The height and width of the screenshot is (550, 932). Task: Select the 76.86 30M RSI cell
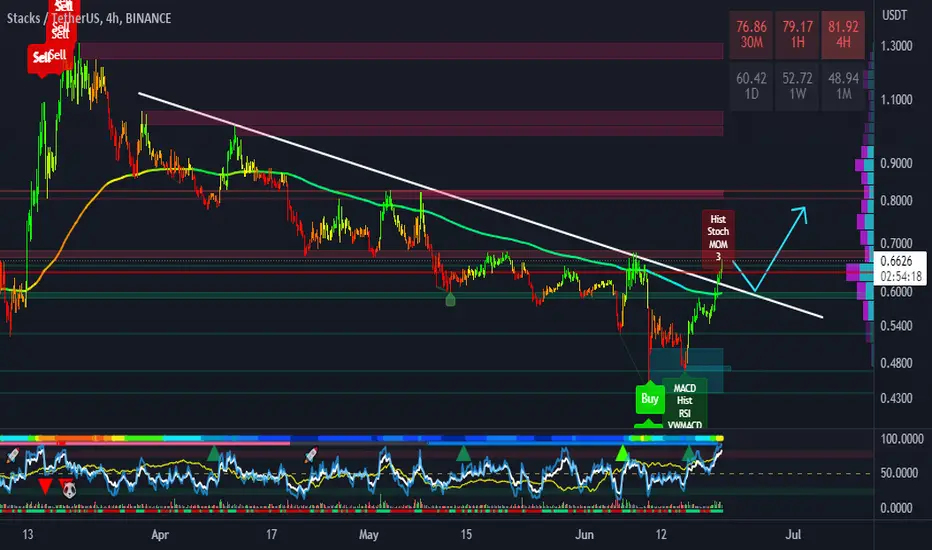coord(751,34)
